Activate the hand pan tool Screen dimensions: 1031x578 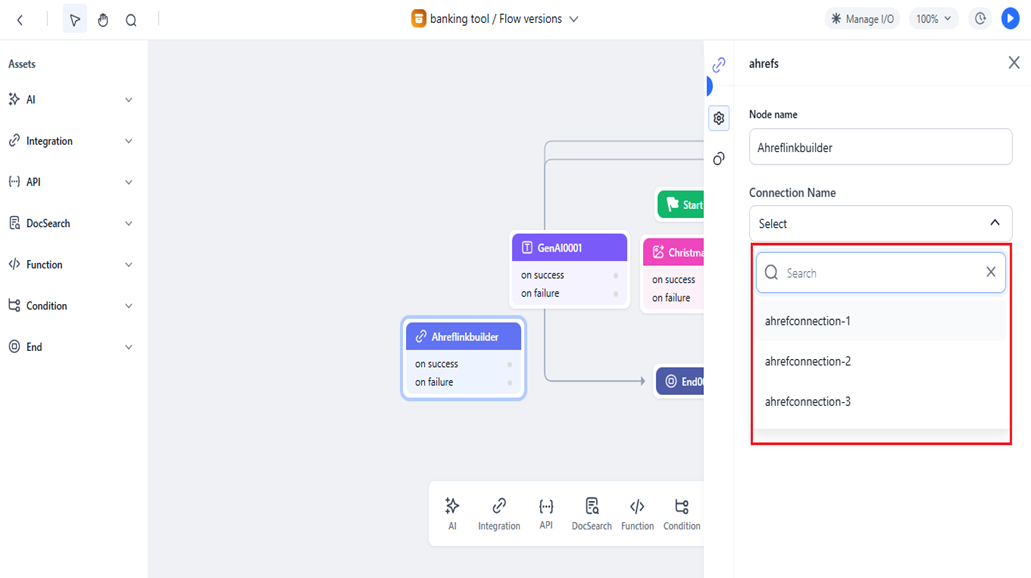click(103, 20)
